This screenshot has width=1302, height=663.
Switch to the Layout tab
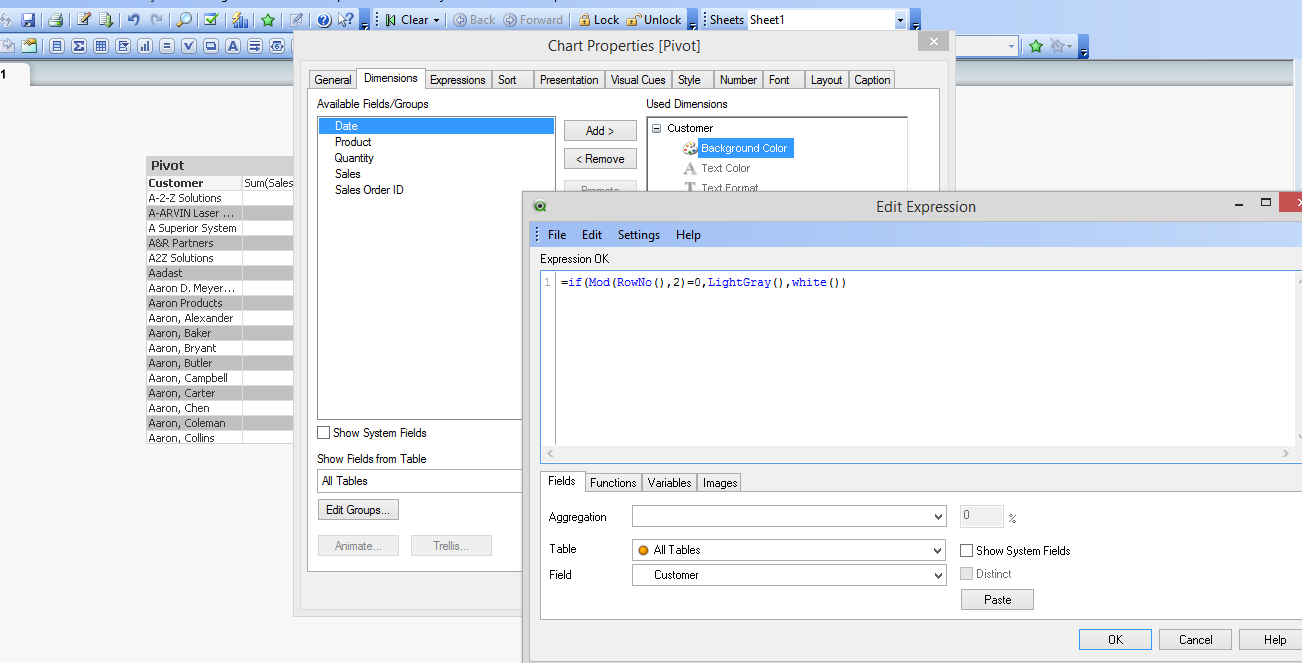827,79
